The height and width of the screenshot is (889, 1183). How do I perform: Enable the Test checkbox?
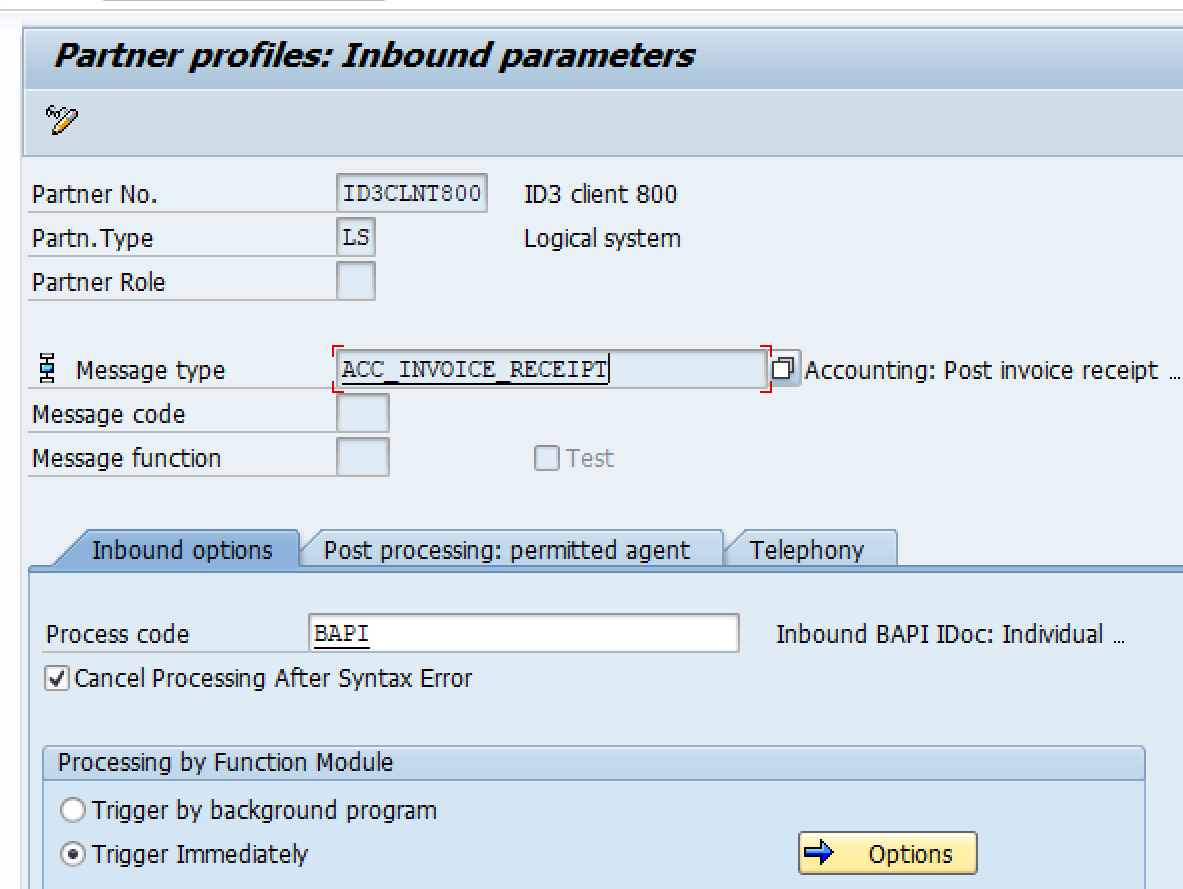point(546,458)
